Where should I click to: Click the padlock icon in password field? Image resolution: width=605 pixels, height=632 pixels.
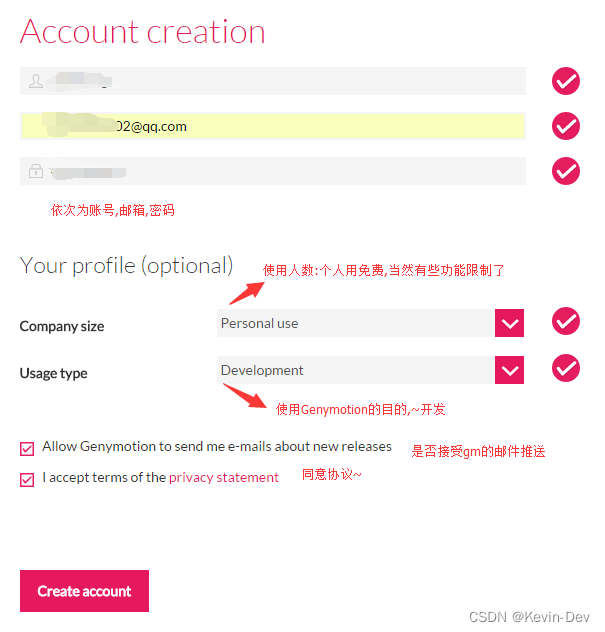pos(36,171)
